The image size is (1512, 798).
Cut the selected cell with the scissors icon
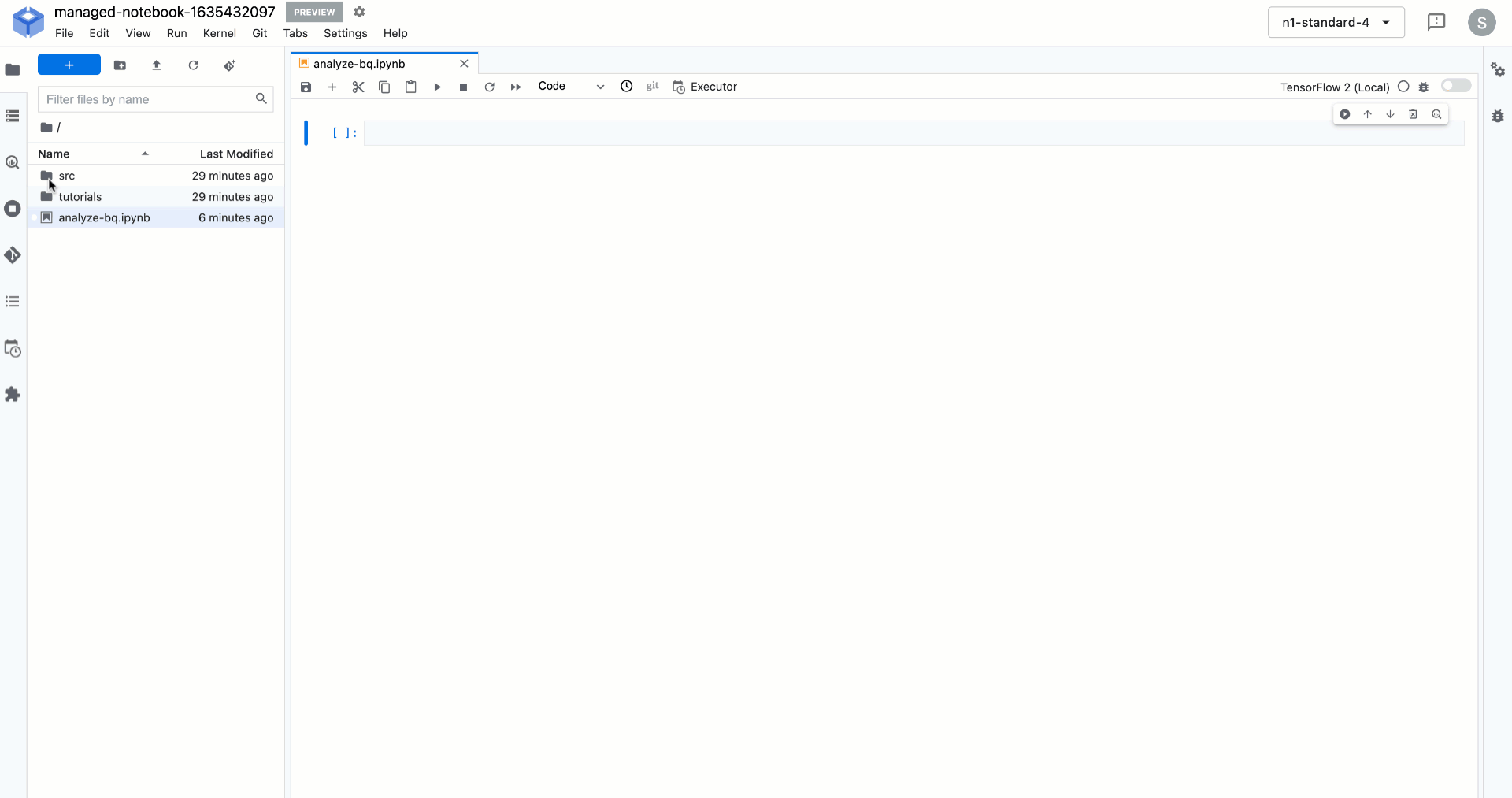coord(358,87)
